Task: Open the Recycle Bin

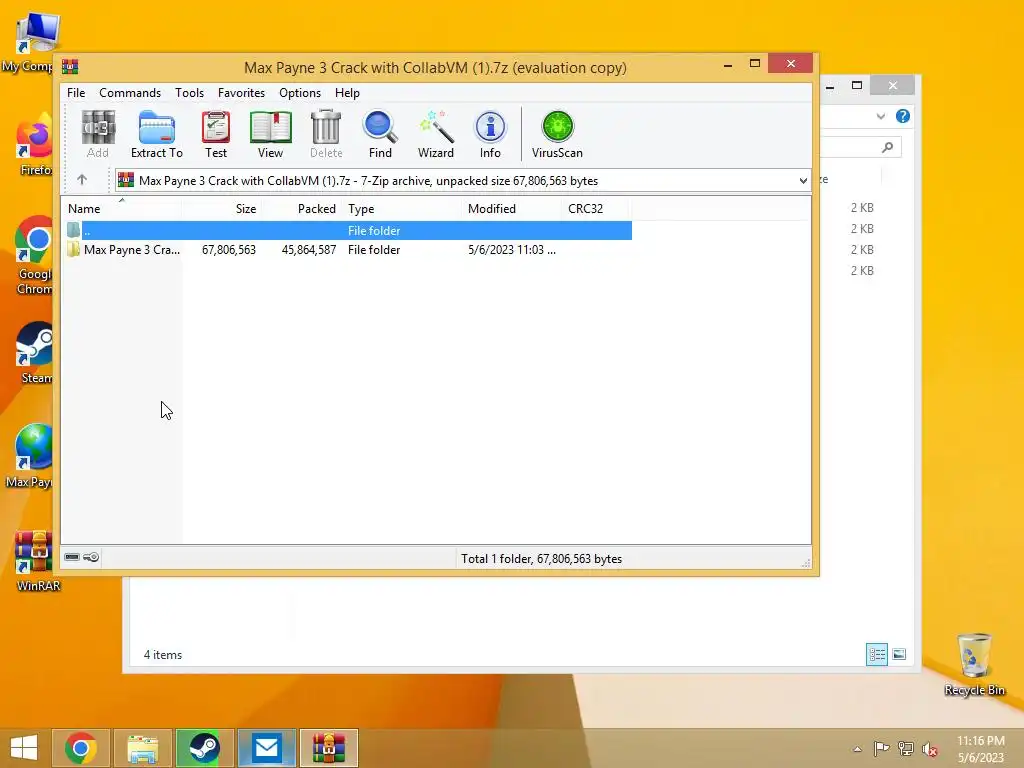Action: (974, 665)
